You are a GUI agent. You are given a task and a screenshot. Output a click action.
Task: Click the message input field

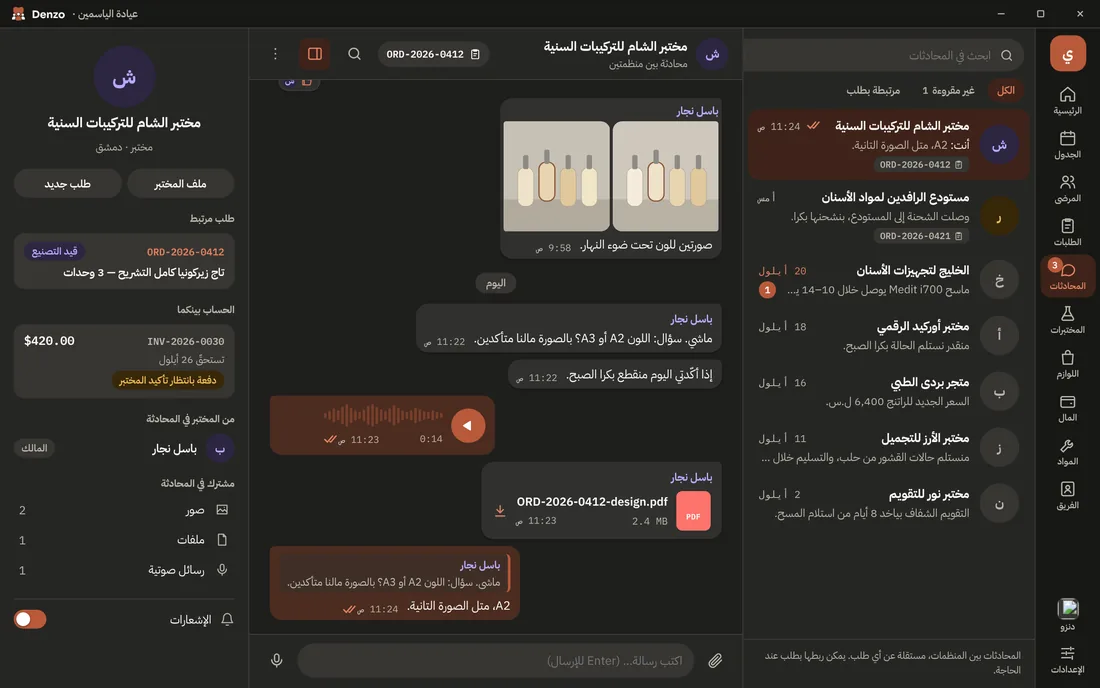[495, 660]
